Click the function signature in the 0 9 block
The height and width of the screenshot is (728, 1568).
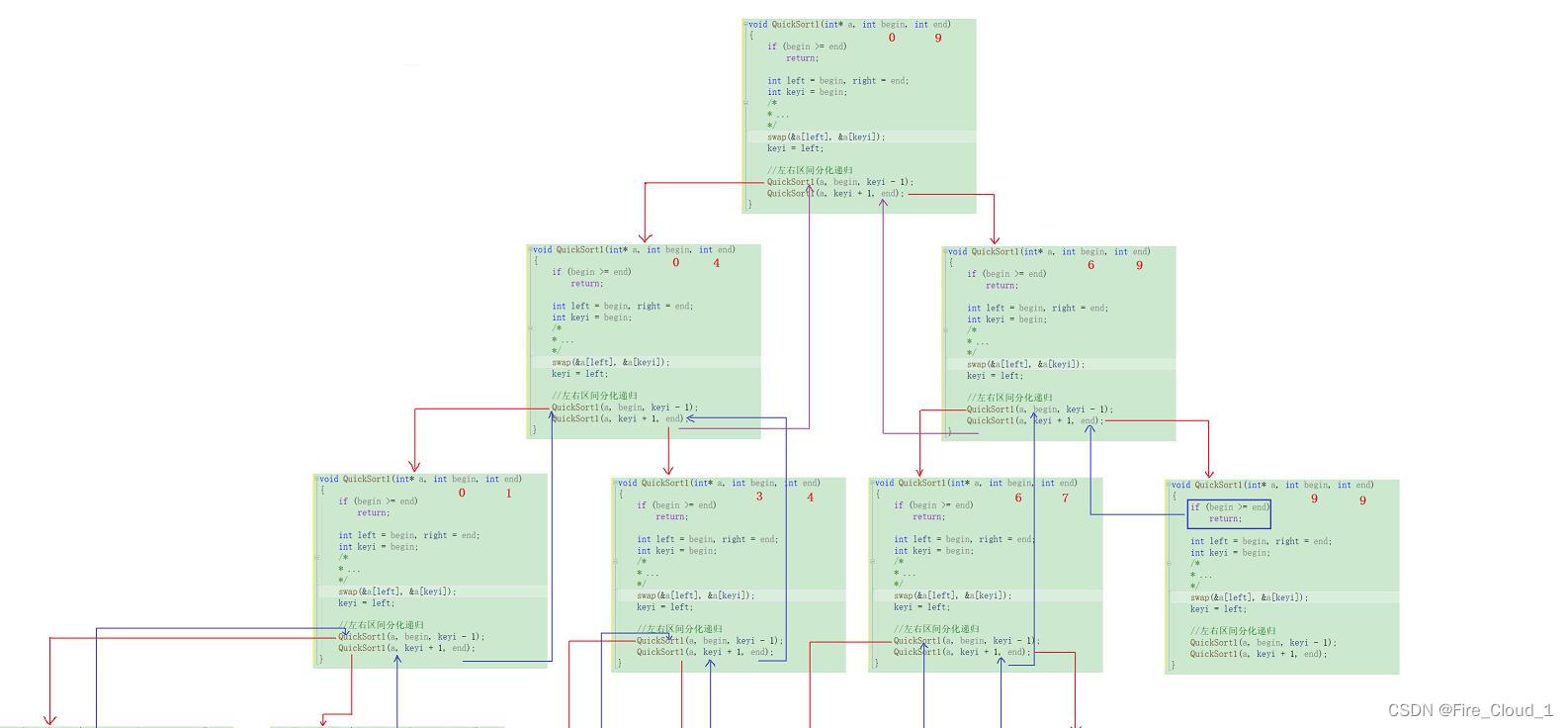849,25
